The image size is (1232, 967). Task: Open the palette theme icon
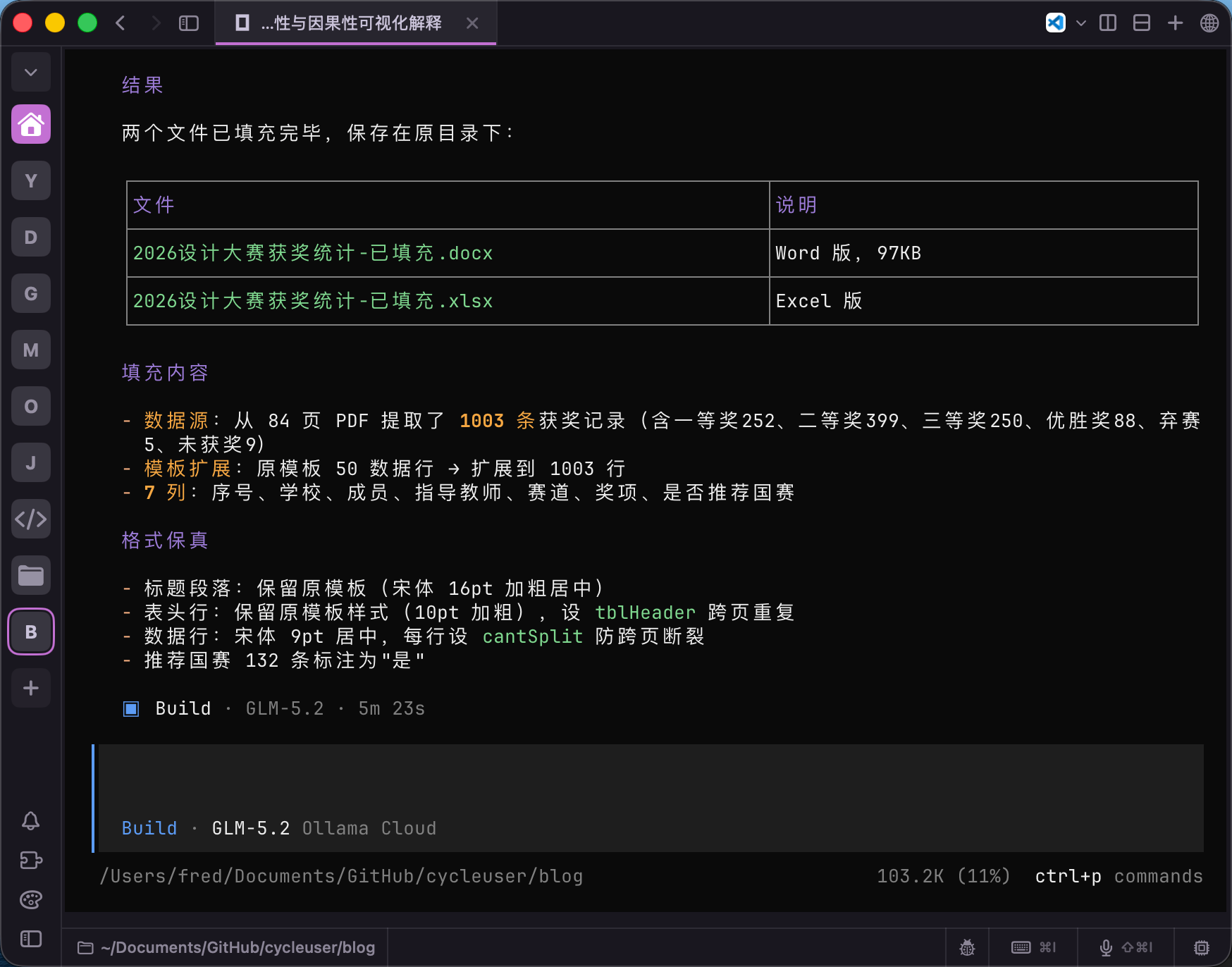pos(30,899)
